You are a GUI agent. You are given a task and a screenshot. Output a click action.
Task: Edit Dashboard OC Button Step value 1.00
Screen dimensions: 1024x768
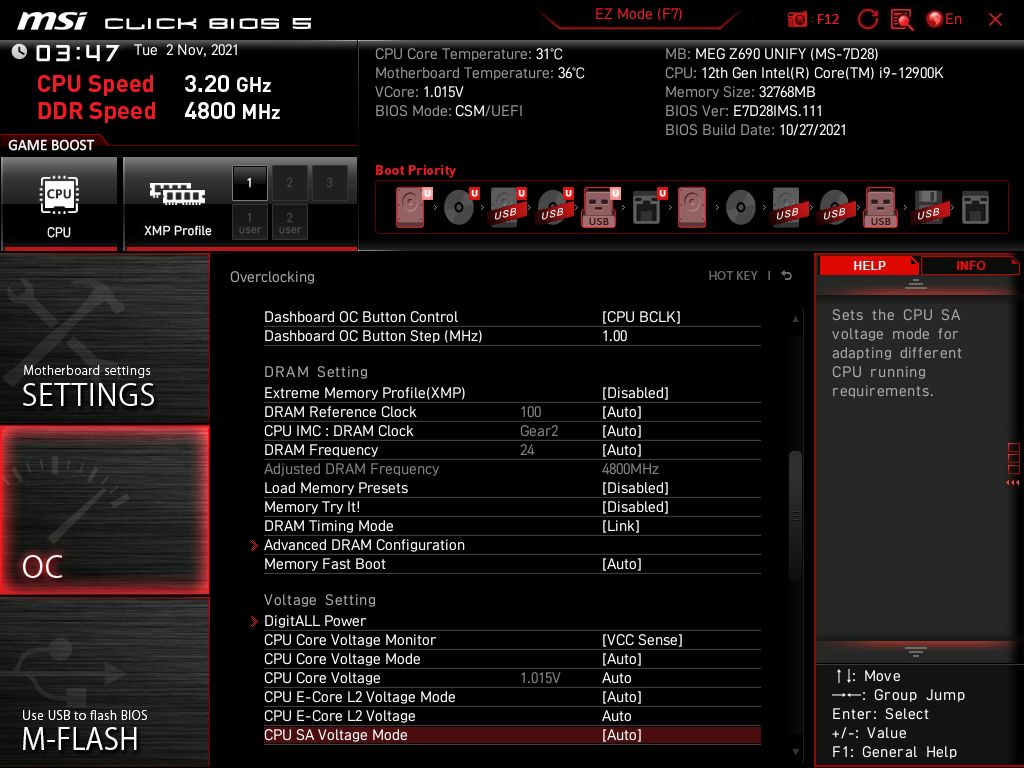pyautogui.click(x=615, y=336)
